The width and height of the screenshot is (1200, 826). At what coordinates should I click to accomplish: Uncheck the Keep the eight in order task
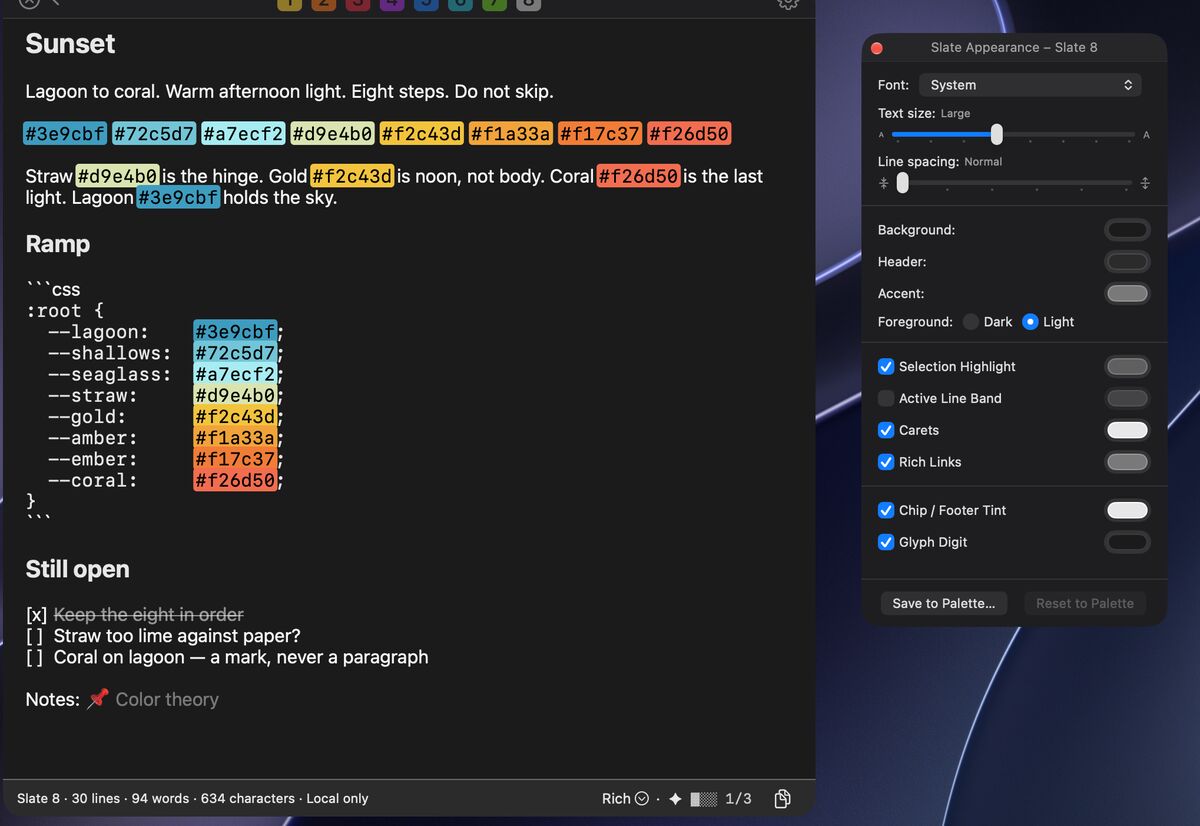point(36,615)
